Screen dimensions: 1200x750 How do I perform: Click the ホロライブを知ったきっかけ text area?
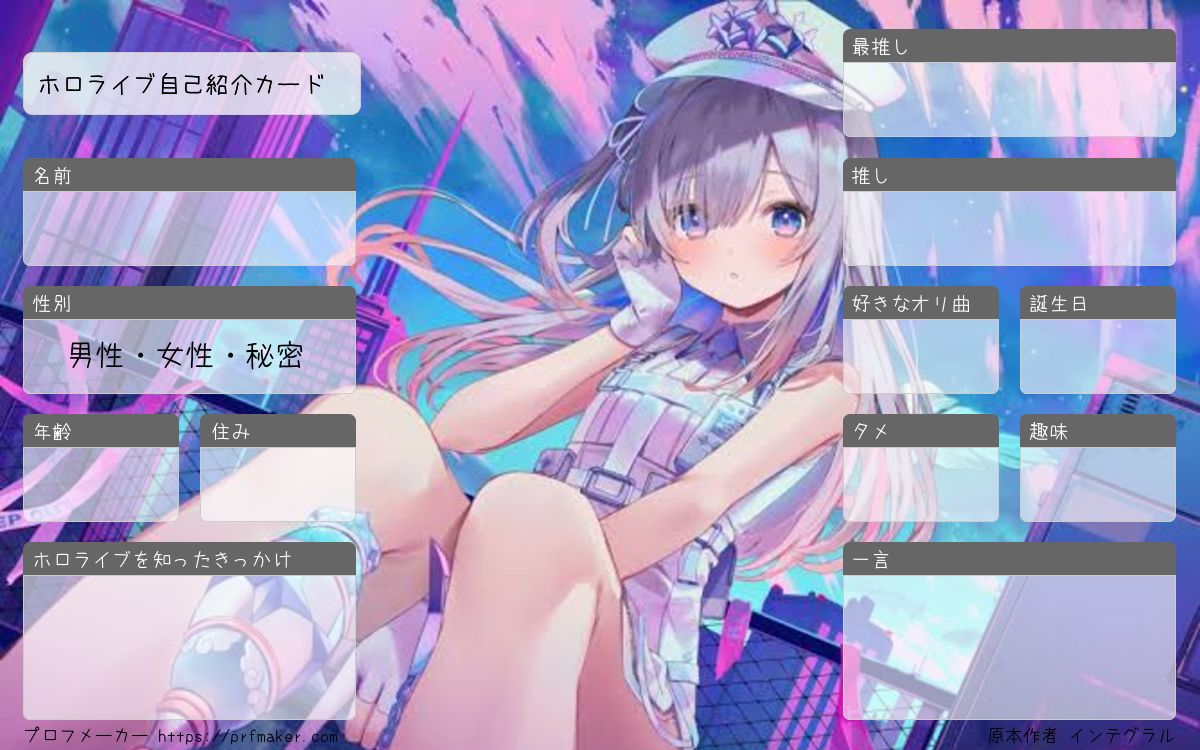[189, 647]
